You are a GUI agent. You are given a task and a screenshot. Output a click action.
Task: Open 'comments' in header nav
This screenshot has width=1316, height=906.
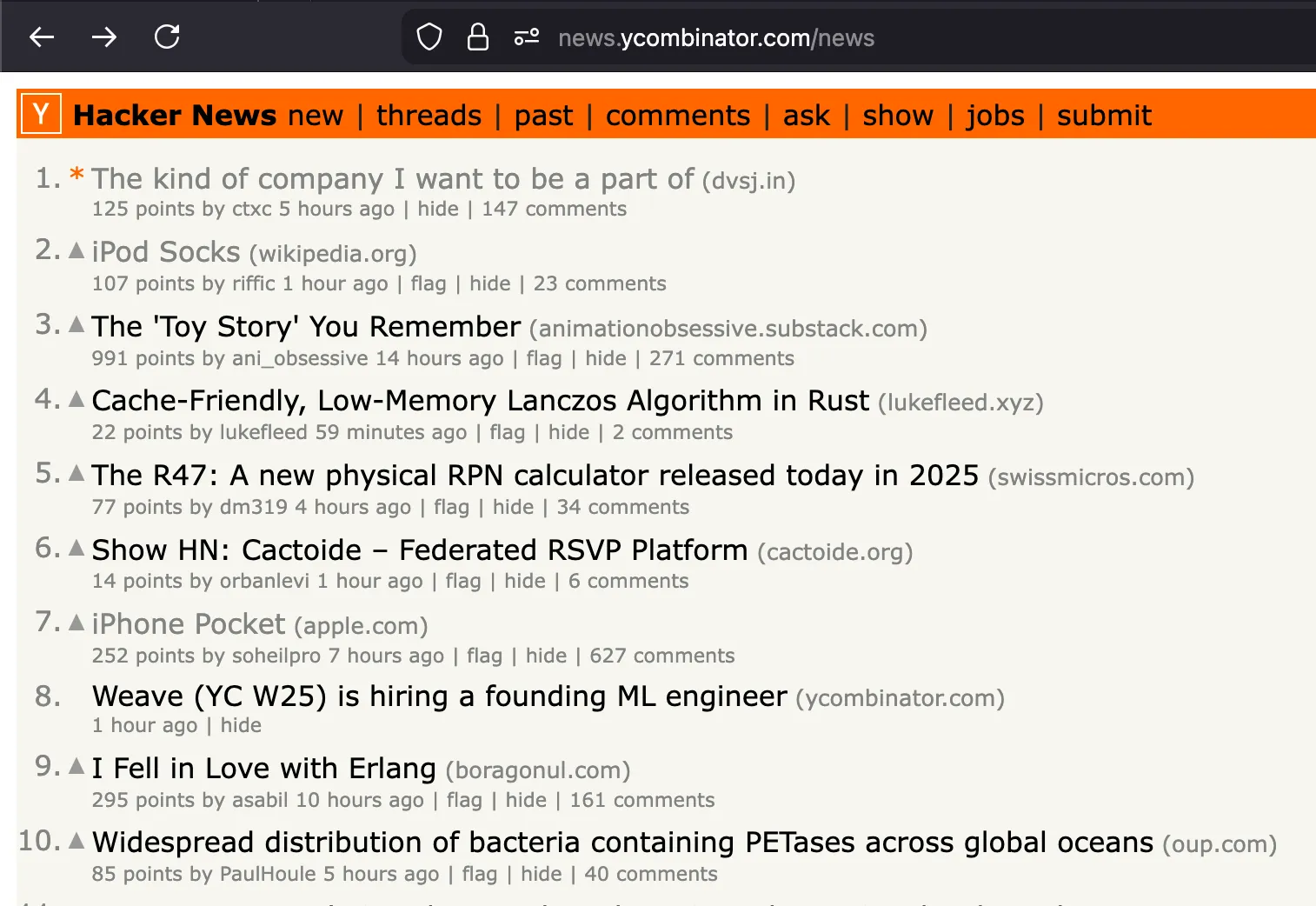[x=678, y=115]
